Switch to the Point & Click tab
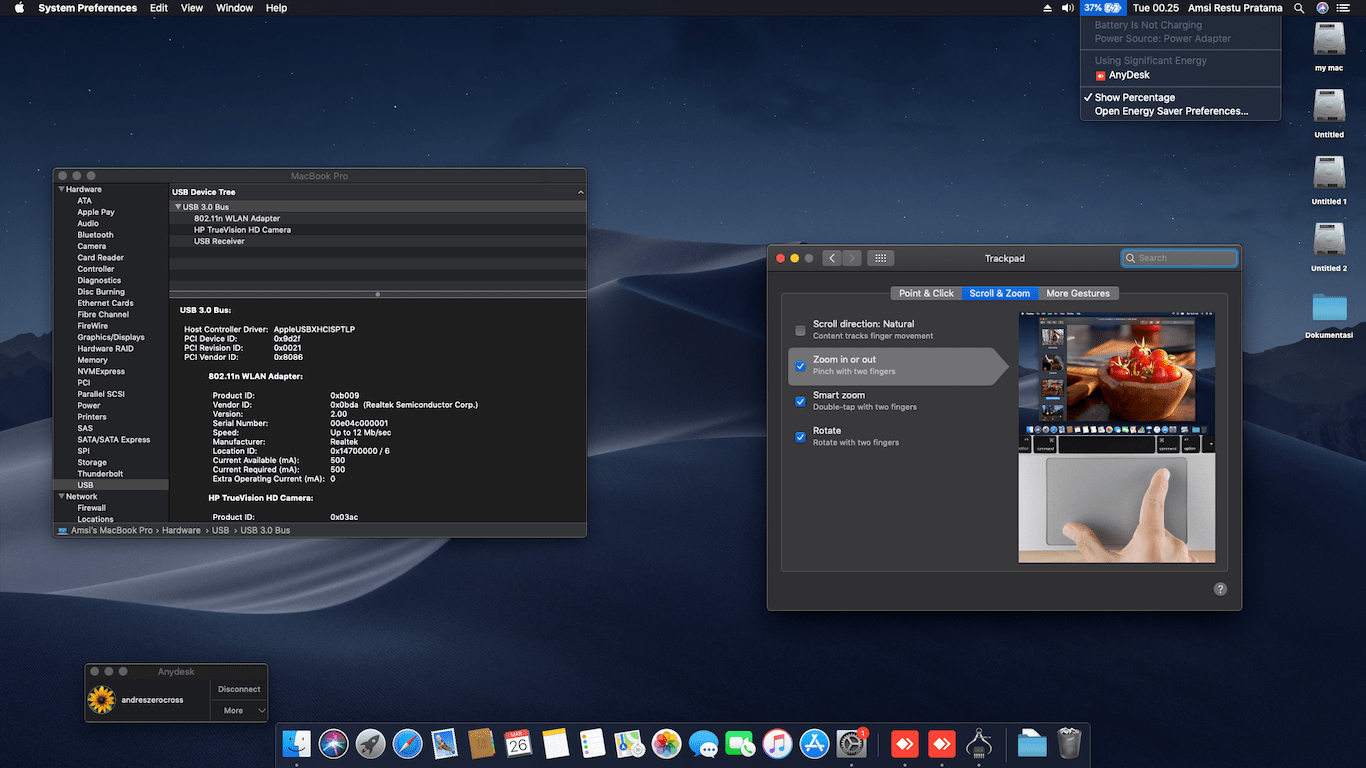 [926, 293]
